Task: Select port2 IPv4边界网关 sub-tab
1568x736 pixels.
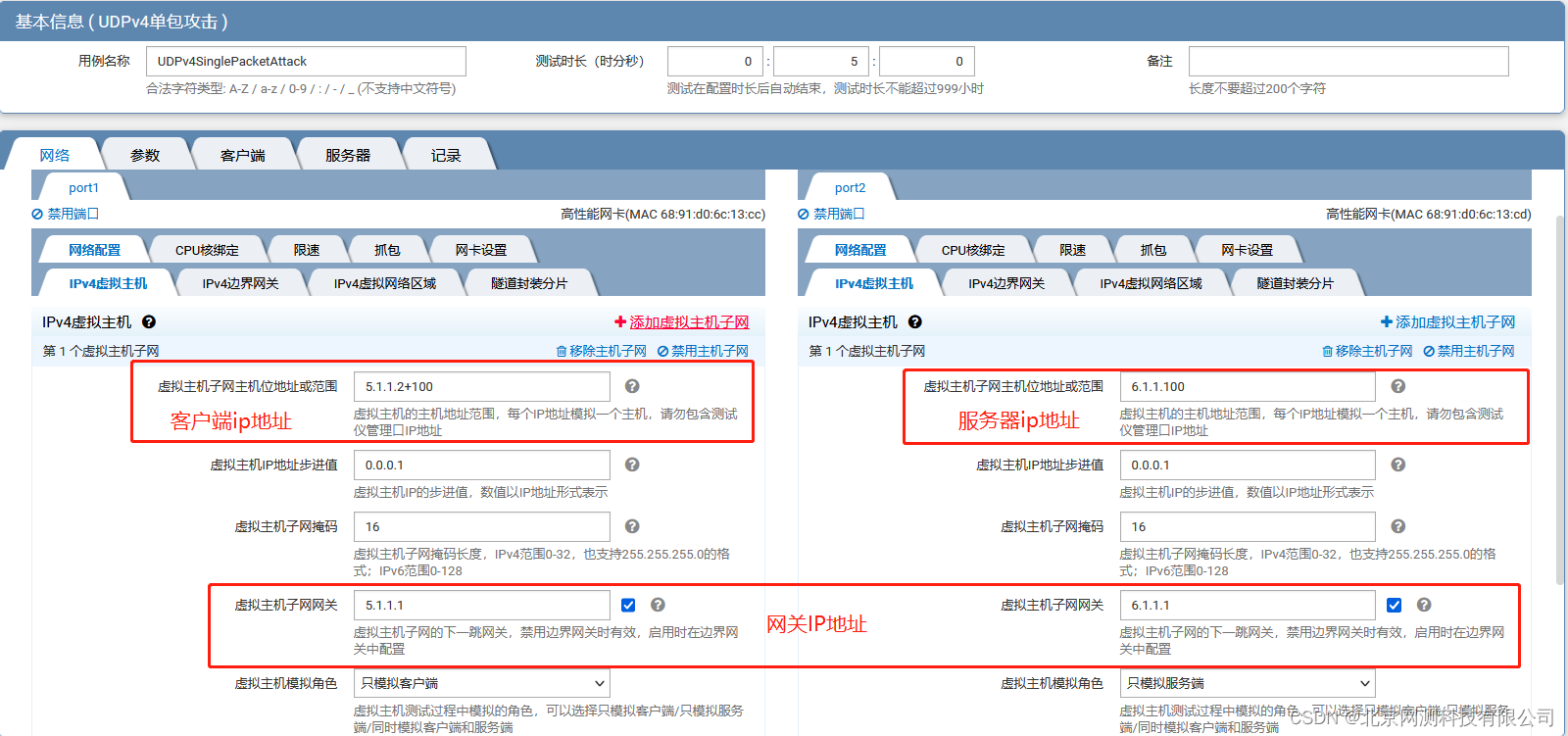Action: pos(1006,283)
